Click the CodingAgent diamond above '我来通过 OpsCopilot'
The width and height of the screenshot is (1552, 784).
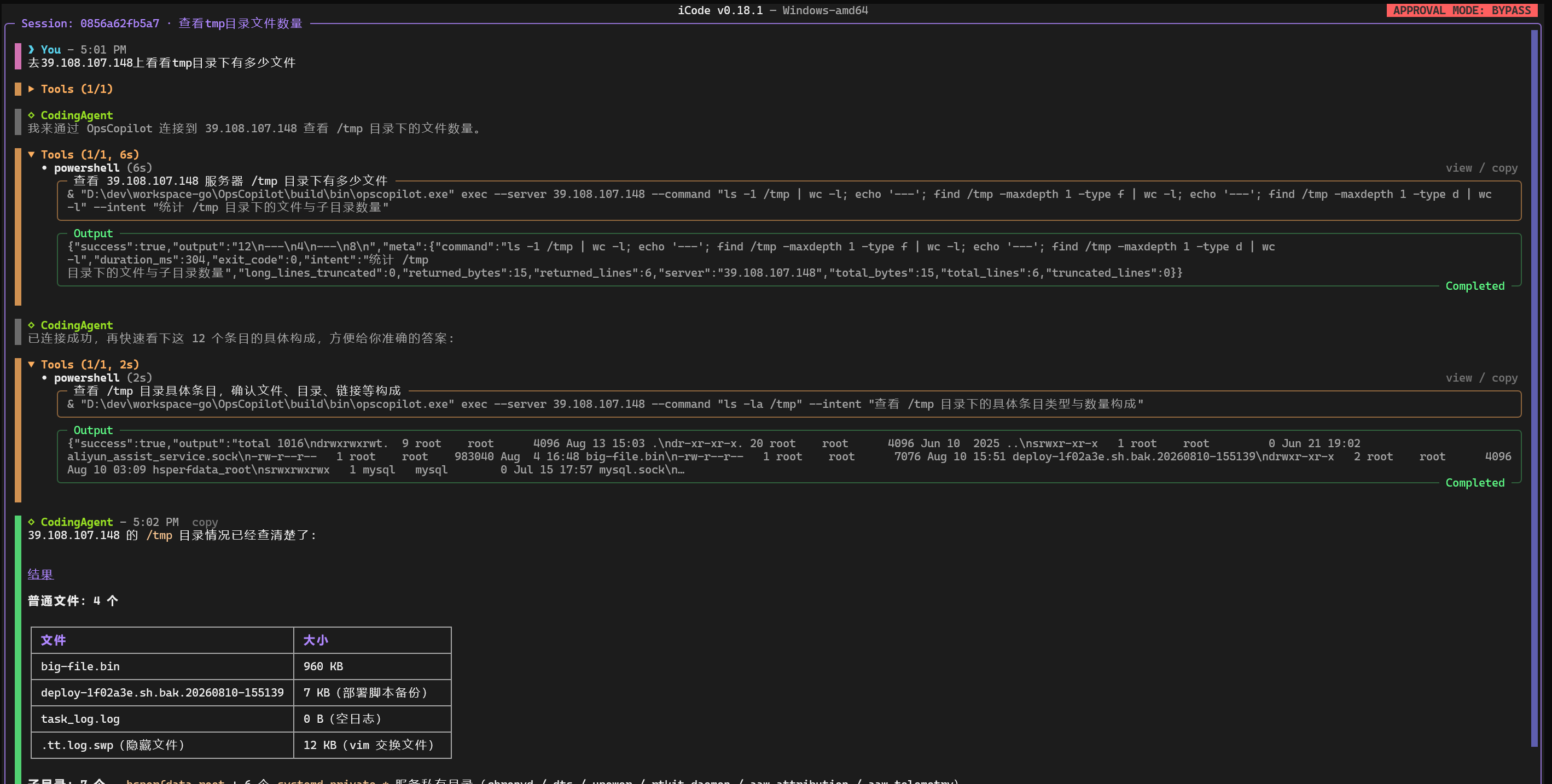(x=31, y=115)
